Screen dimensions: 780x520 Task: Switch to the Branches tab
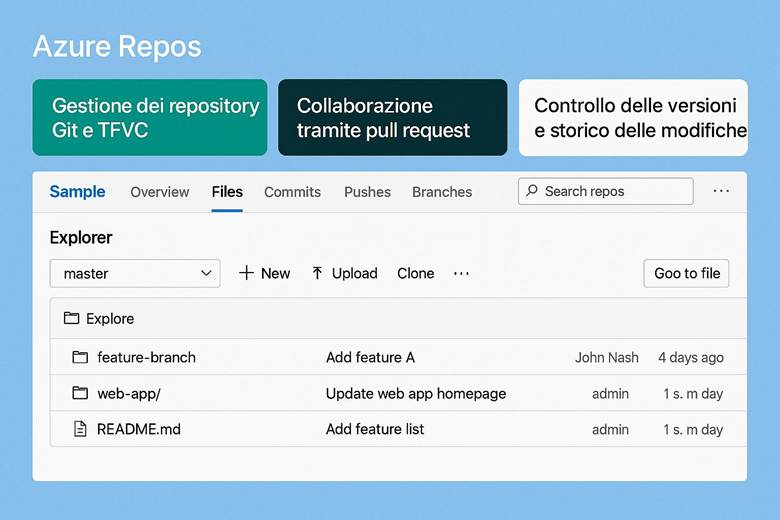tap(442, 191)
